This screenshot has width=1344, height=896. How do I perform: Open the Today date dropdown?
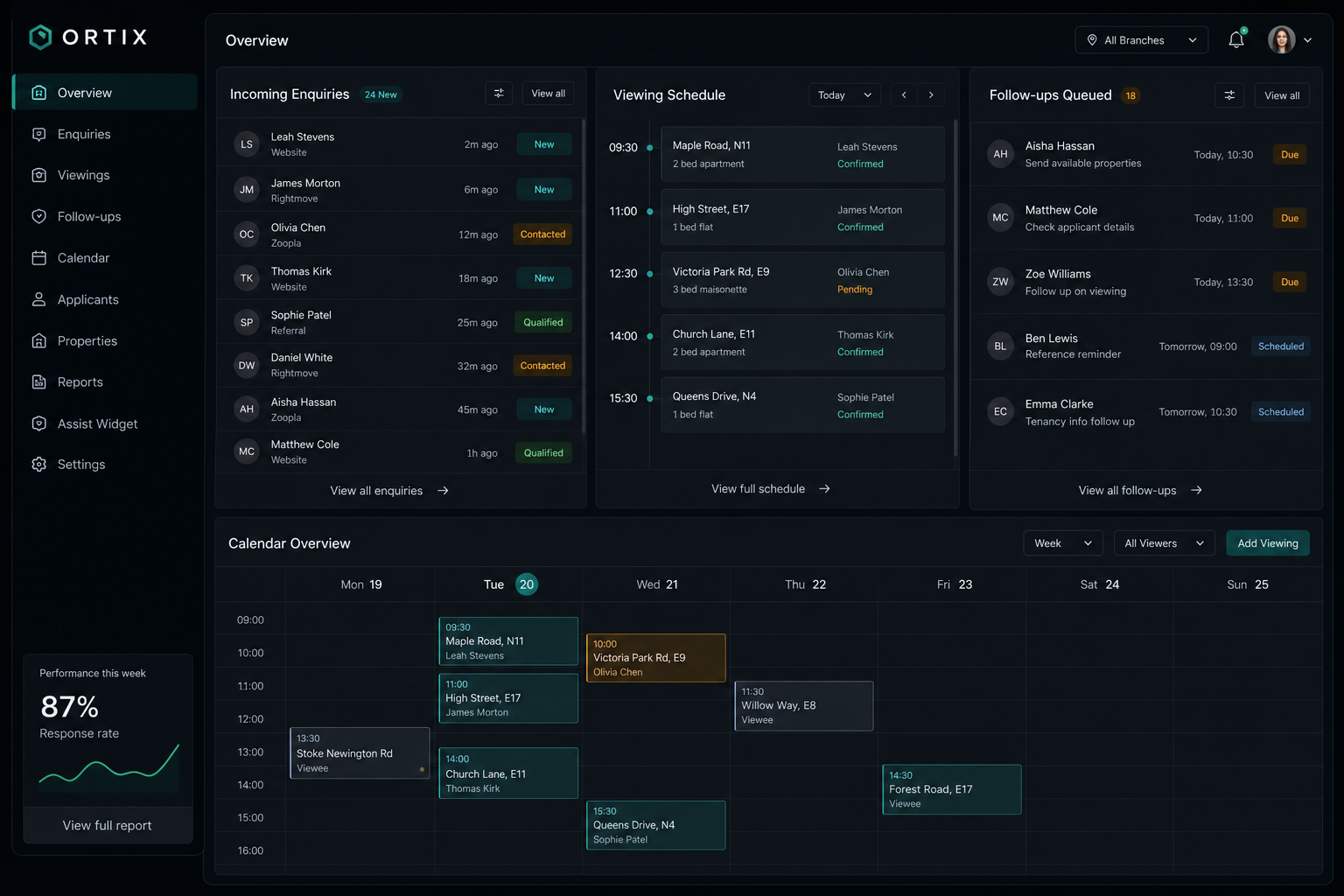[x=844, y=95]
